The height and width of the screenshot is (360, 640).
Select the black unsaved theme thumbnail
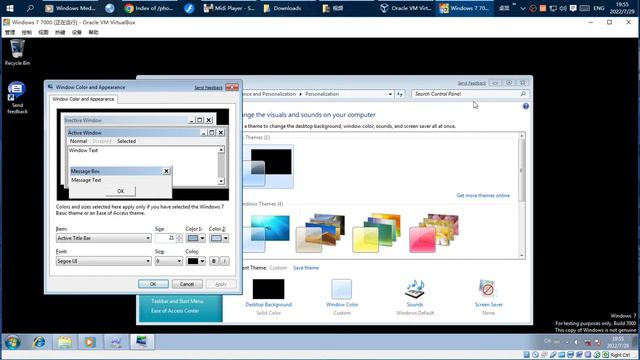point(267,167)
